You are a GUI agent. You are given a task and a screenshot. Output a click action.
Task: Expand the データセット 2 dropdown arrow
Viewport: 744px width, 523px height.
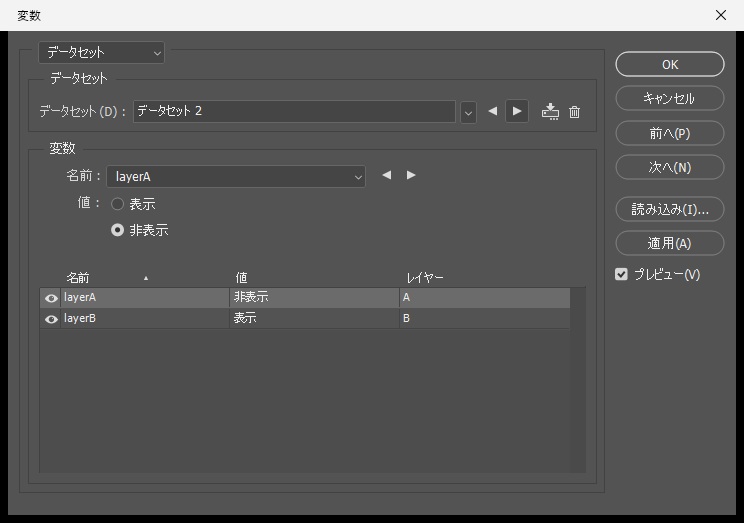tap(468, 112)
